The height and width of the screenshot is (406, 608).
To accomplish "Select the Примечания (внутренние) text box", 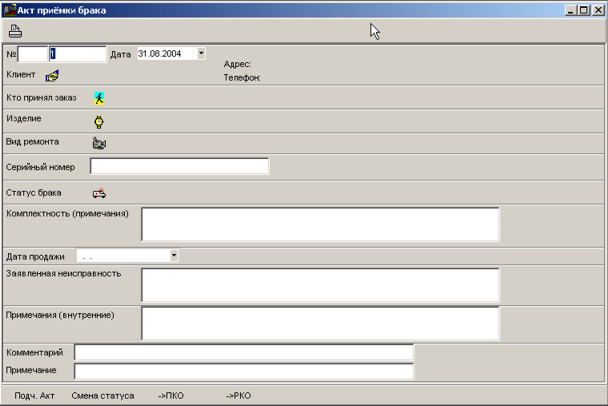I will (x=319, y=323).
